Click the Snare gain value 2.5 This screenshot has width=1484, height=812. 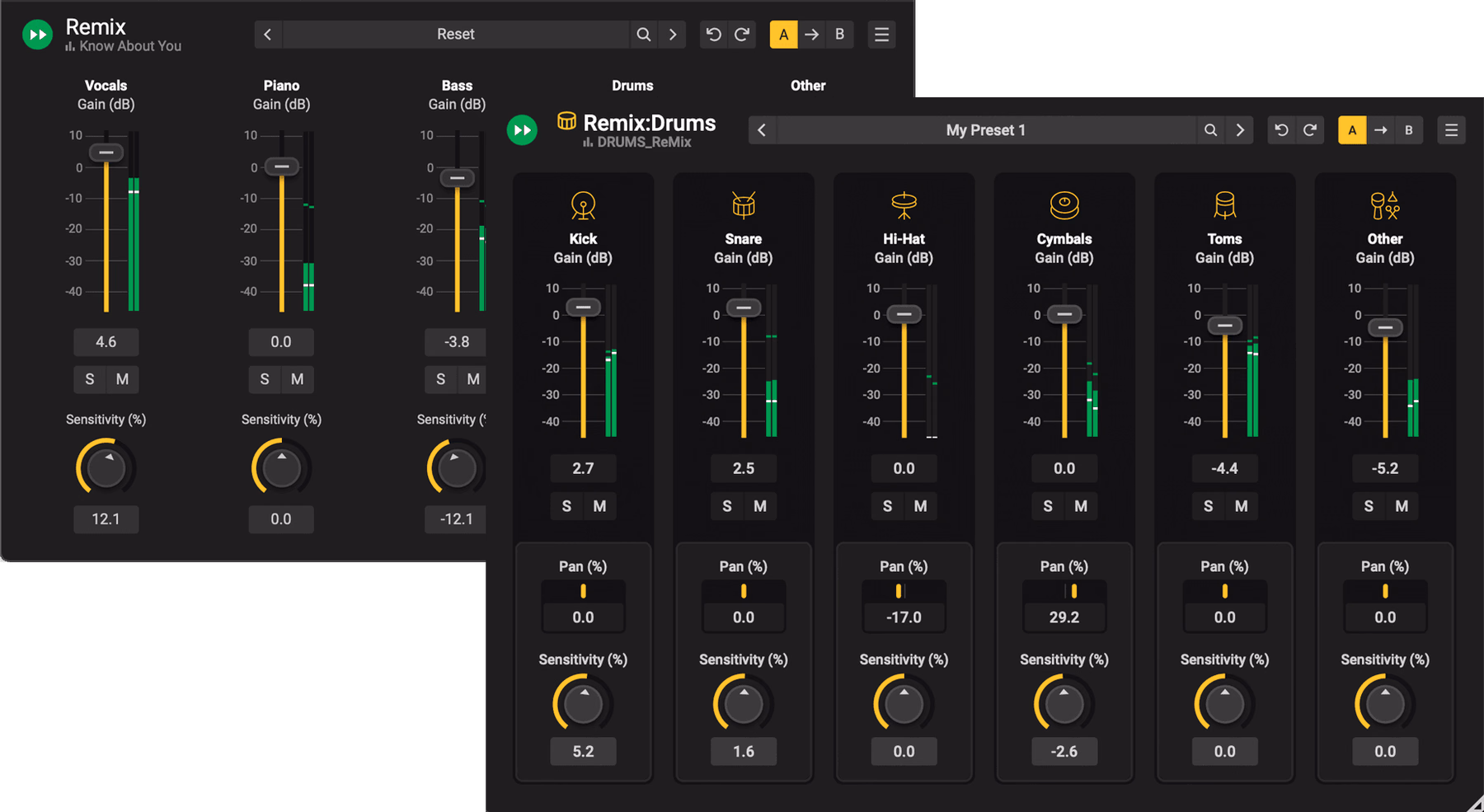coord(744,468)
